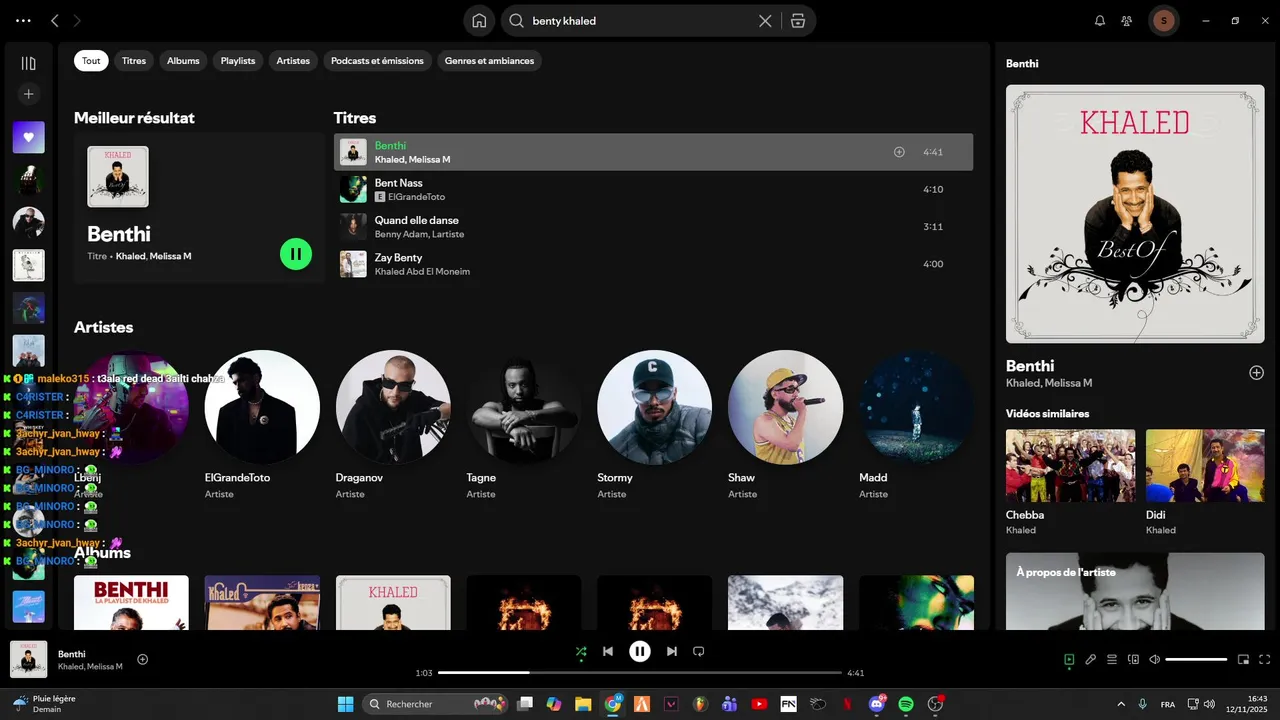The width and height of the screenshot is (1280, 720).
Task: Show hidden system tray icons
Action: (x=1121, y=704)
